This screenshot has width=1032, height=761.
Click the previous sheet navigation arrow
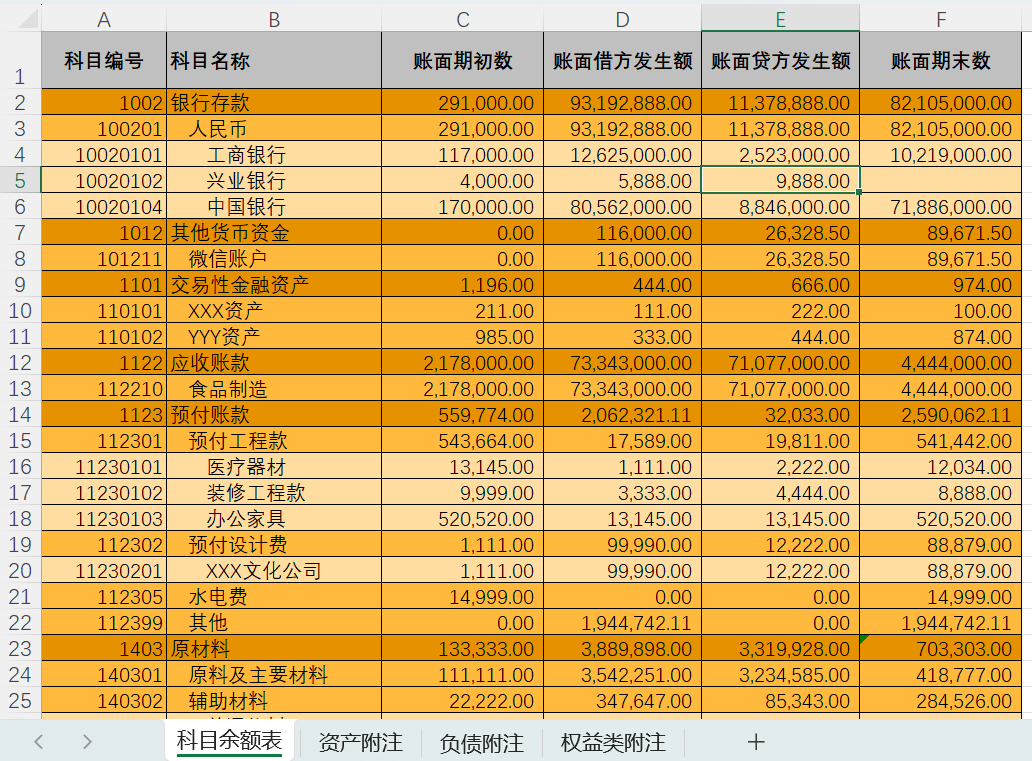(38, 742)
